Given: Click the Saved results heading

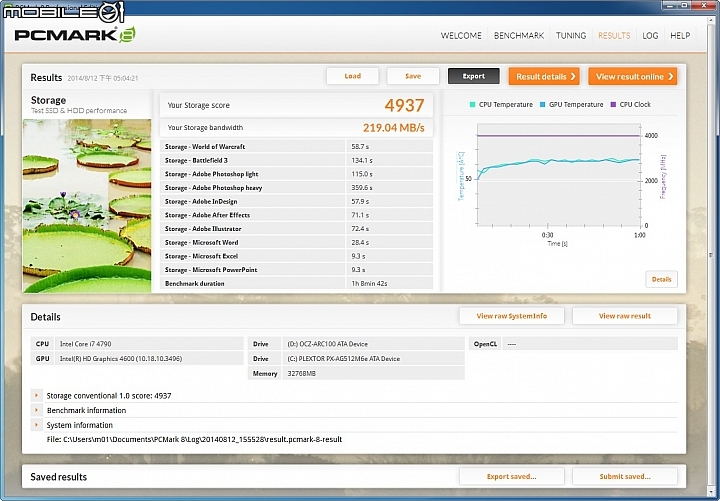Looking at the screenshot, I should 58,477.
